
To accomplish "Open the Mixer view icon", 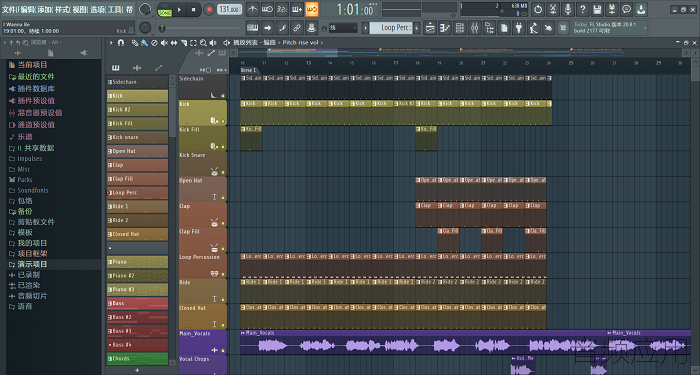I will tap(474, 28).
